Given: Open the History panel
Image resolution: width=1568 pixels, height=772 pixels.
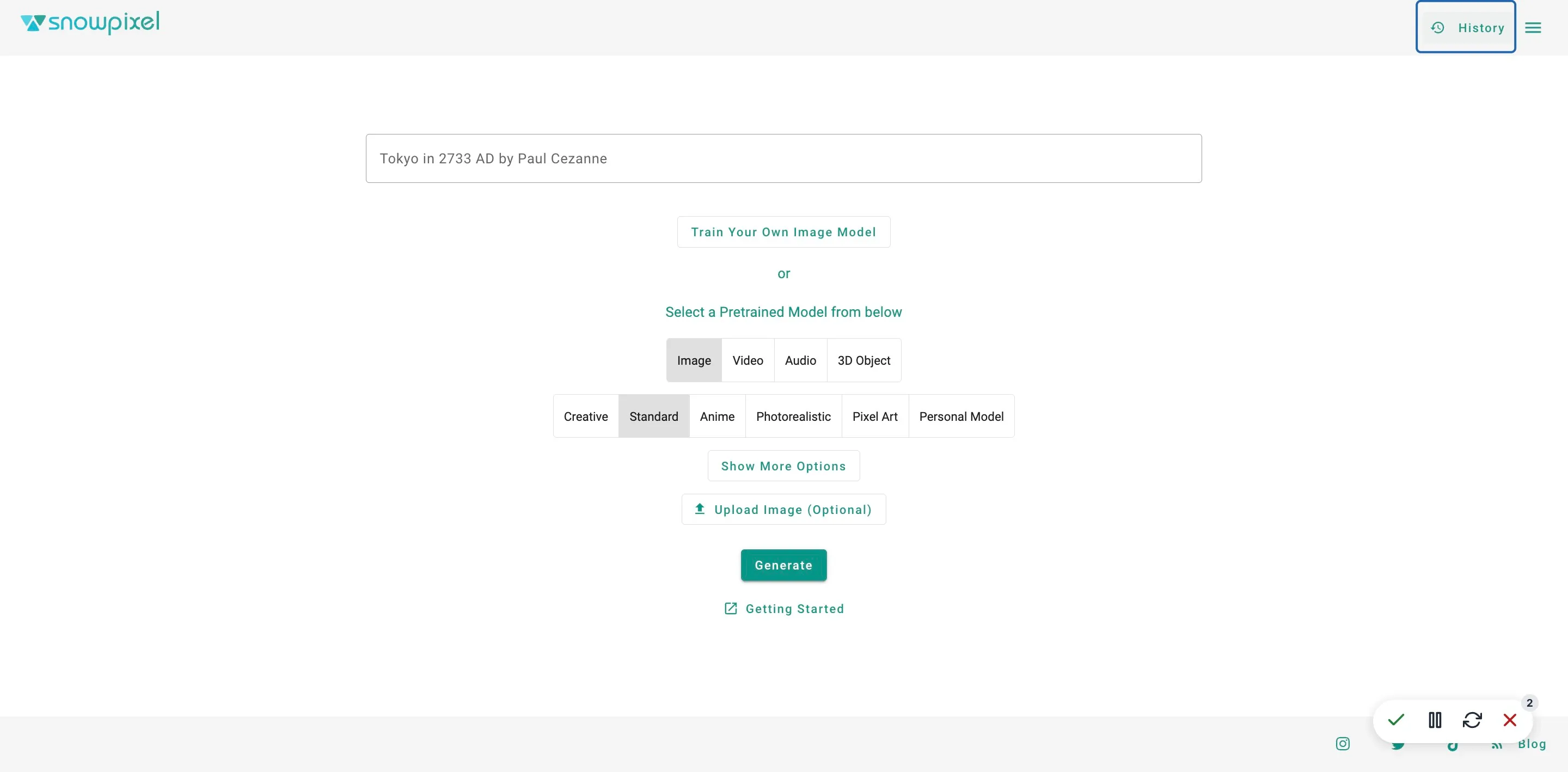Looking at the screenshot, I should (x=1466, y=27).
